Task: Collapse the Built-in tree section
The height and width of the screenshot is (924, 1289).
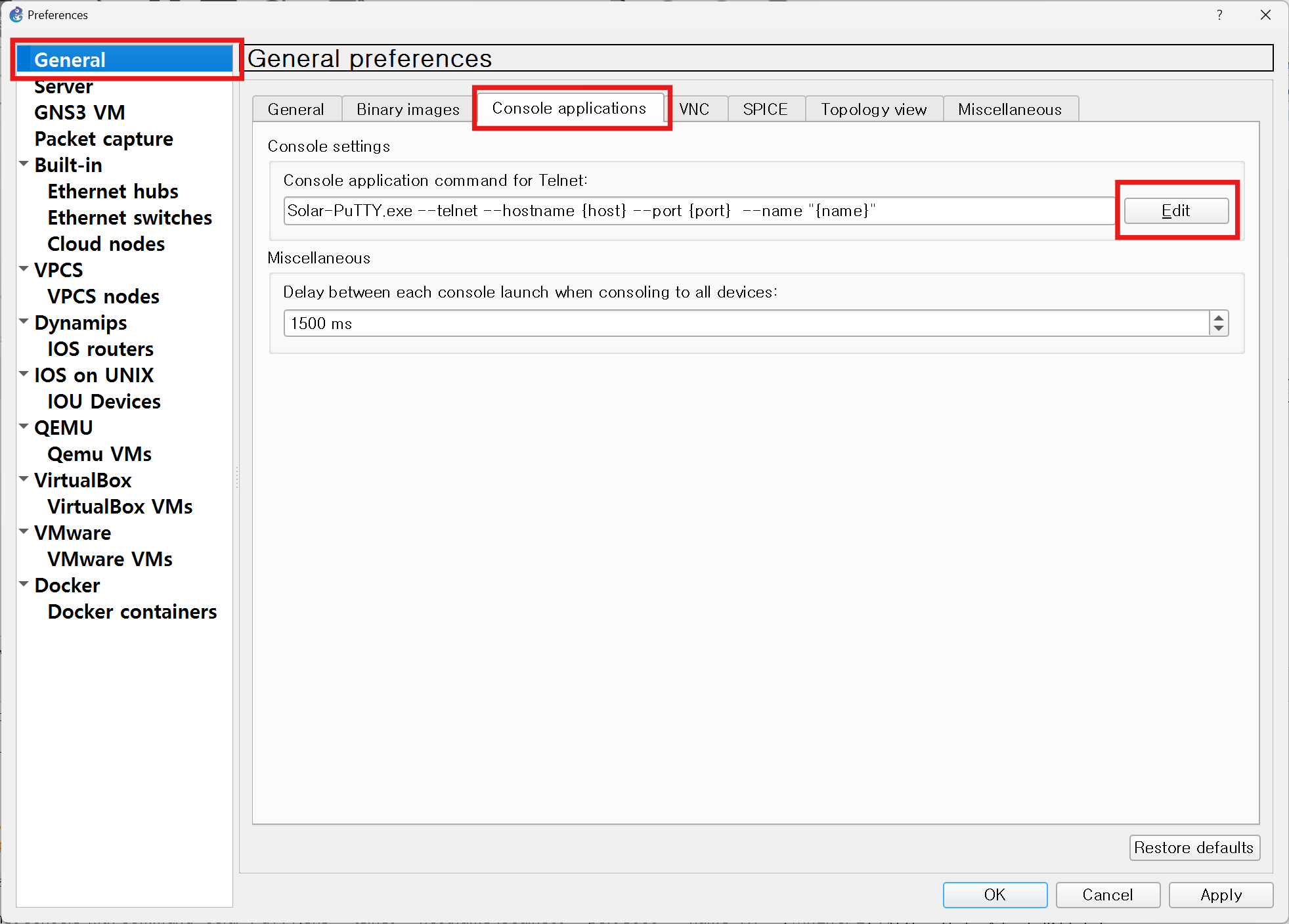Action: [24, 164]
